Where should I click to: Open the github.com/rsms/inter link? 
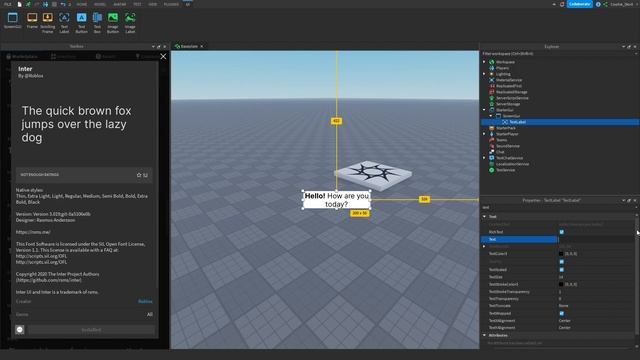click(x=49, y=280)
